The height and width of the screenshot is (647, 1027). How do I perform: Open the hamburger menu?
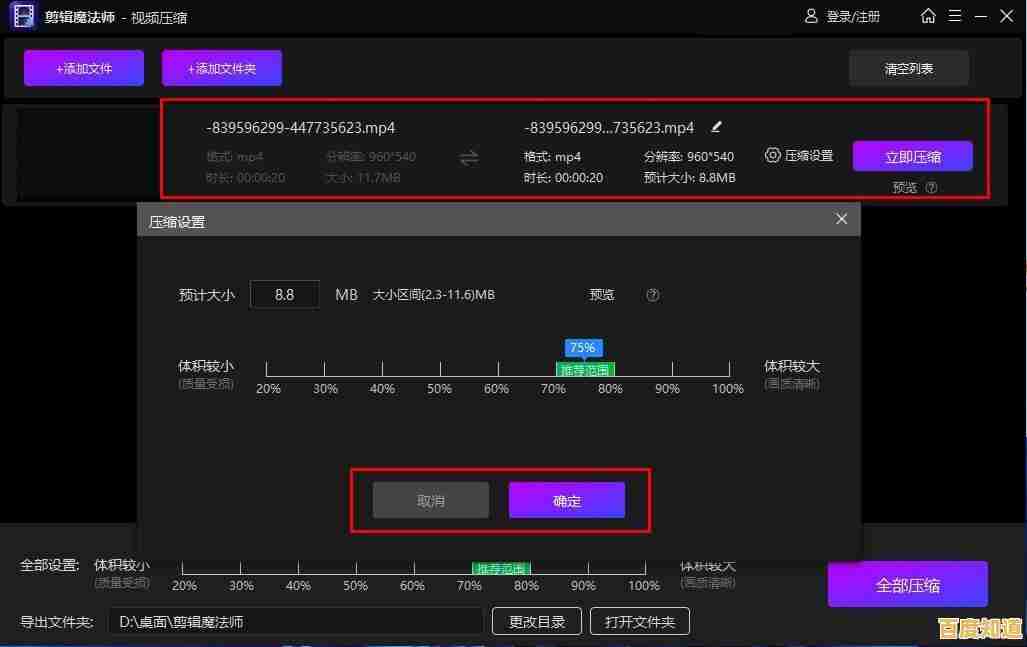(x=955, y=16)
